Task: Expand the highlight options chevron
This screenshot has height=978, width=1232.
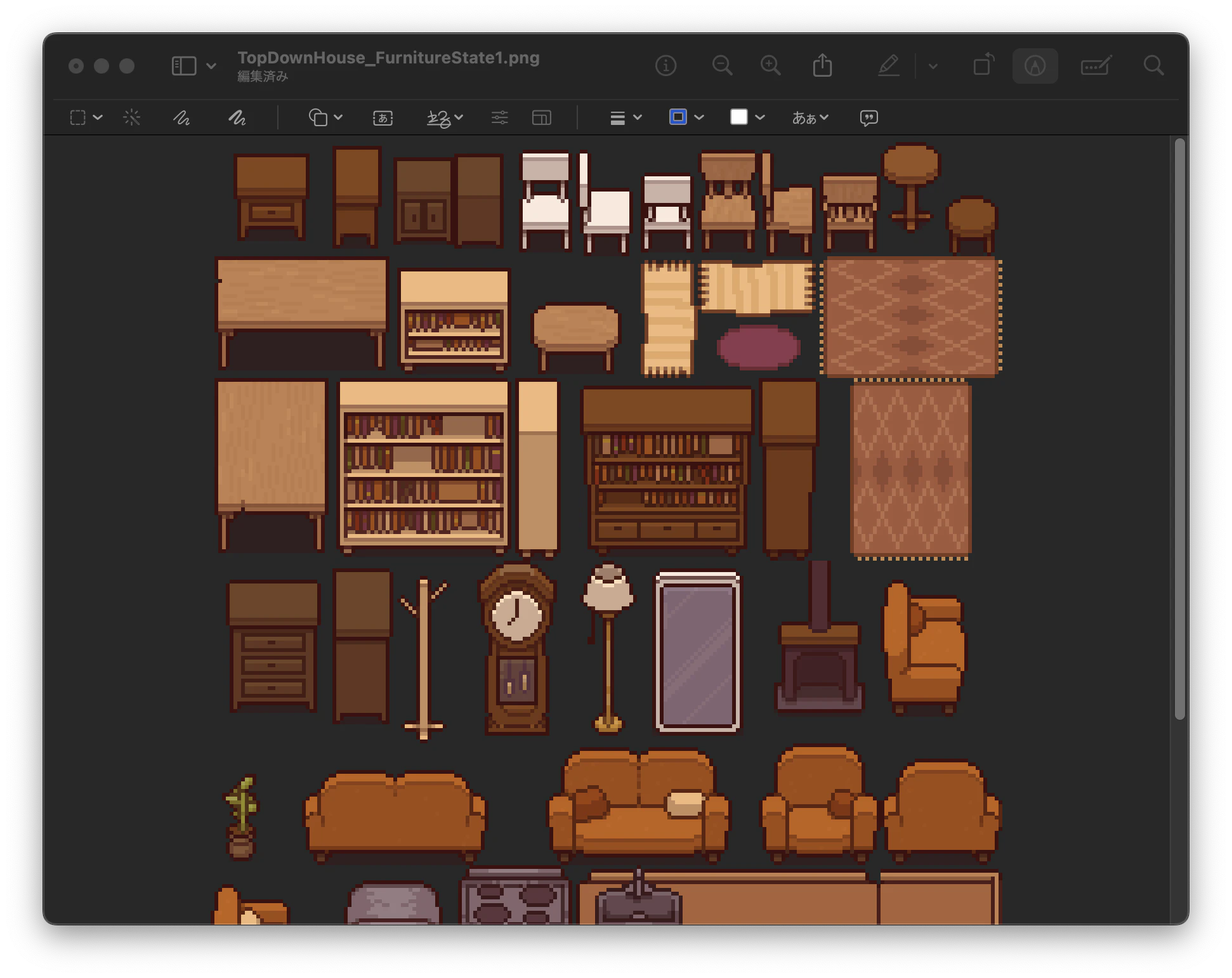Action: pyautogui.click(x=933, y=66)
